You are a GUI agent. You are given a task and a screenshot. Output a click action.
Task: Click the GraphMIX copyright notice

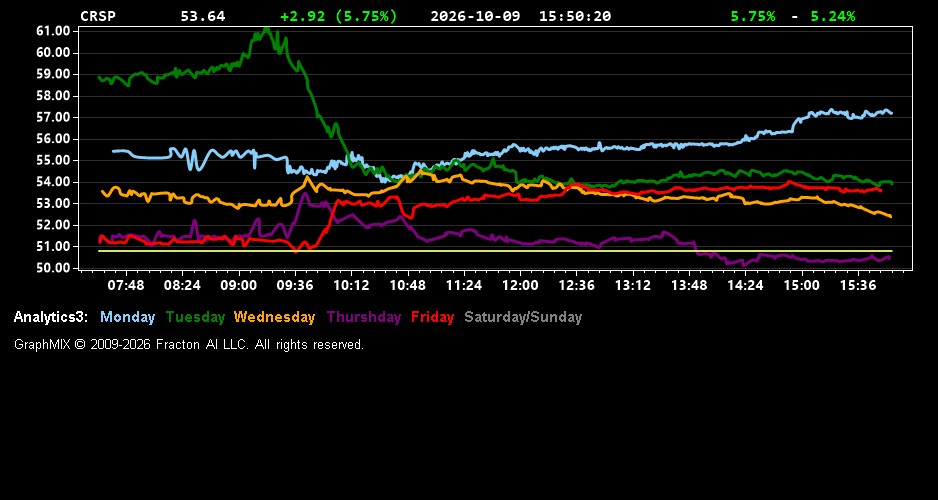(189, 344)
